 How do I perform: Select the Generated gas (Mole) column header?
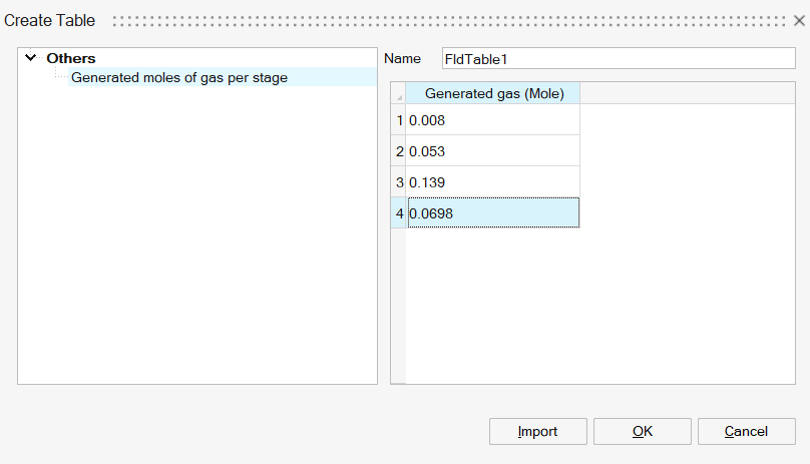click(x=494, y=94)
